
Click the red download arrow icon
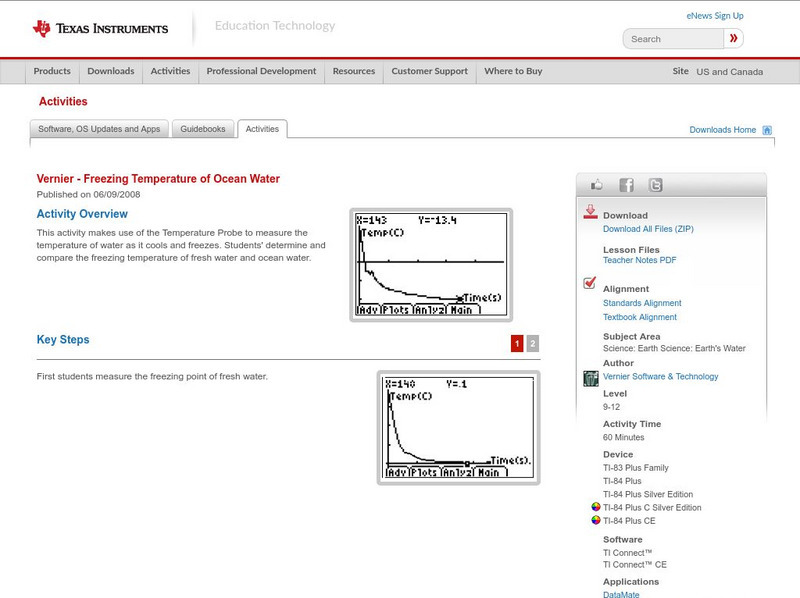(590, 212)
